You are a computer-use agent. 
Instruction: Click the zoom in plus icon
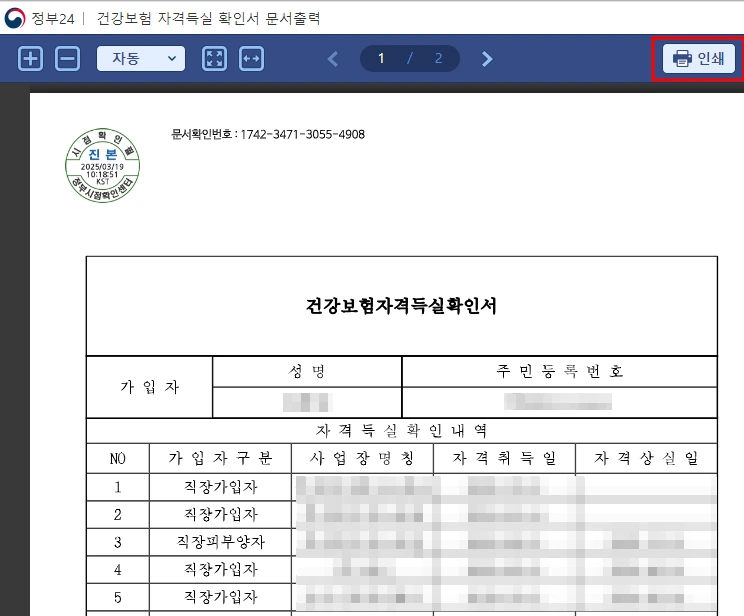coord(30,59)
